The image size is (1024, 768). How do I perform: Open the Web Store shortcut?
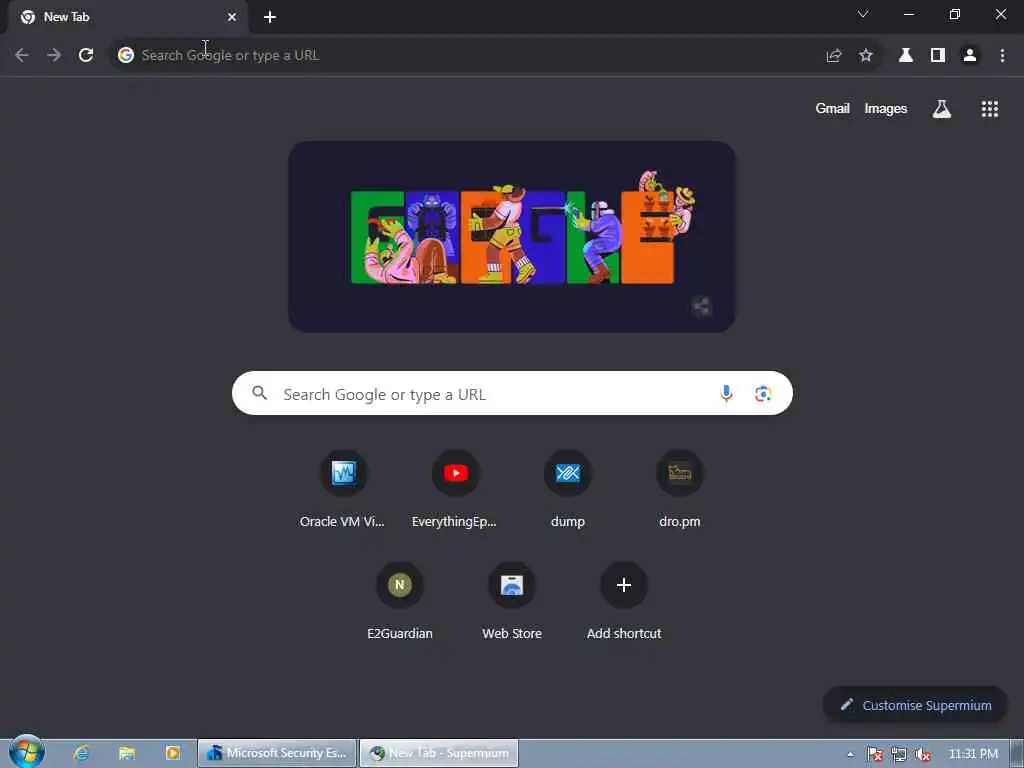coord(512,601)
